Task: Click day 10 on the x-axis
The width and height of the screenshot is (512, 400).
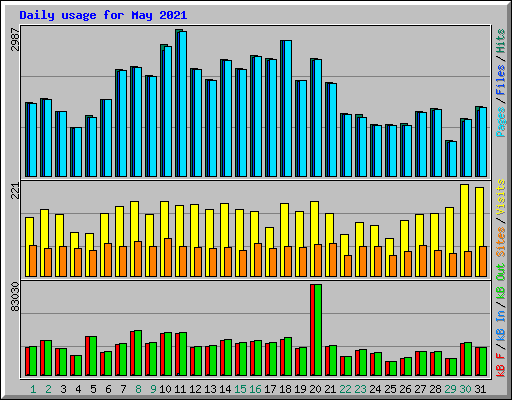Action: click(x=165, y=389)
